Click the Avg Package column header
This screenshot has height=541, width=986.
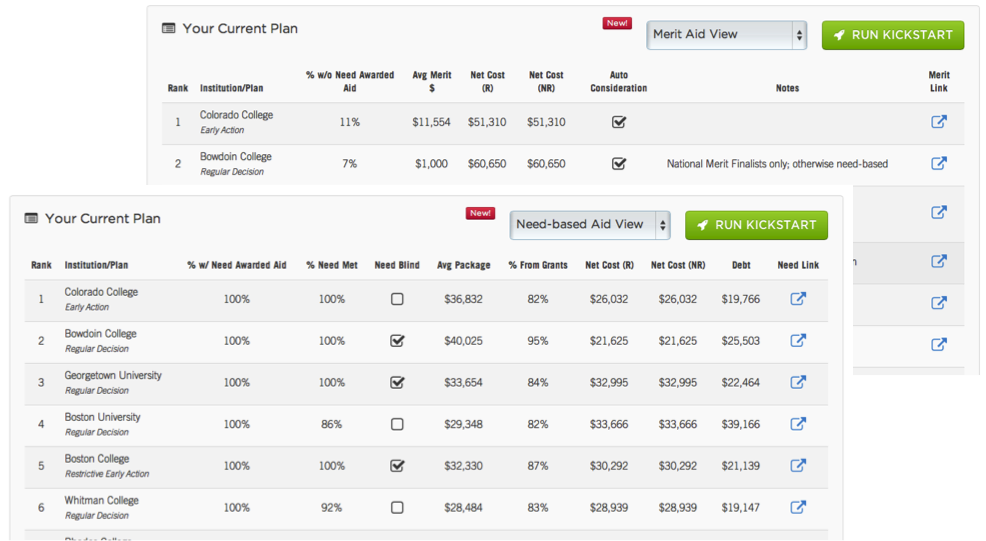(x=463, y=265)
